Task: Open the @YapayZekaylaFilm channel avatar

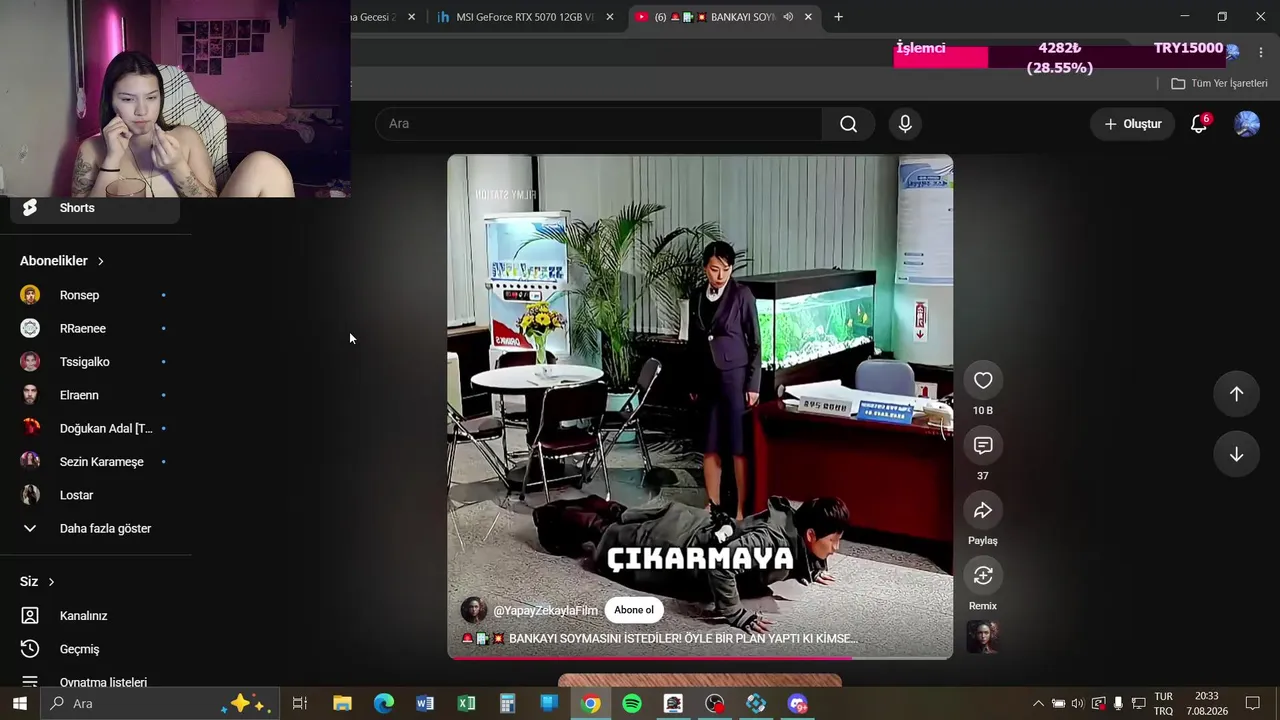Action: pyautogui.click(x=474, y=610)
